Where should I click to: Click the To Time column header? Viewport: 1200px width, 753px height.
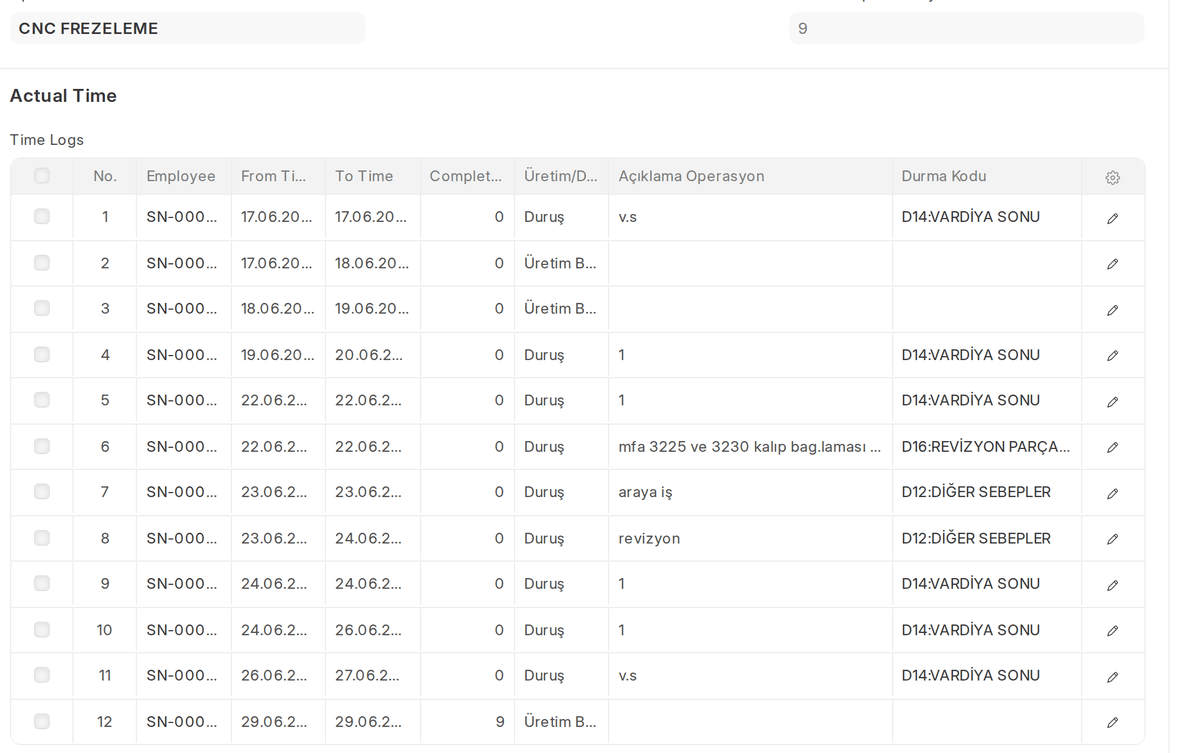pos(373,176)
